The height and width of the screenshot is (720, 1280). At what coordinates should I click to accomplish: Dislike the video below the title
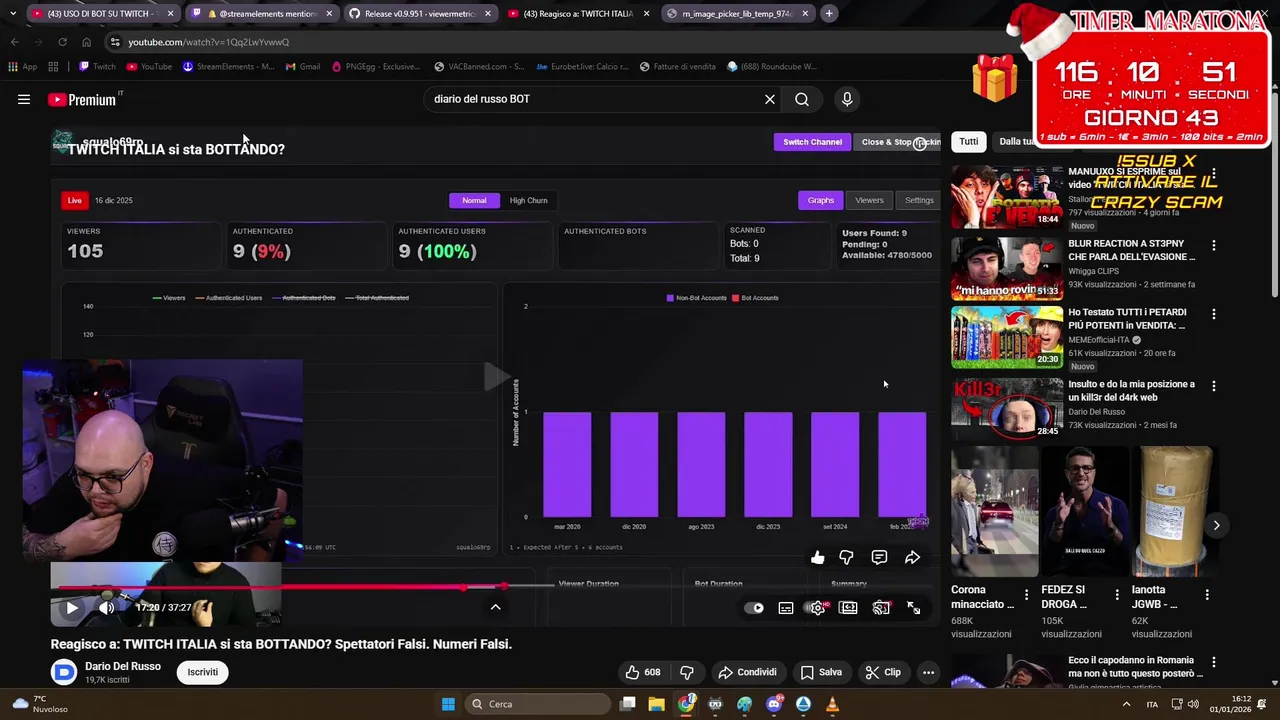tap(686, 672)
